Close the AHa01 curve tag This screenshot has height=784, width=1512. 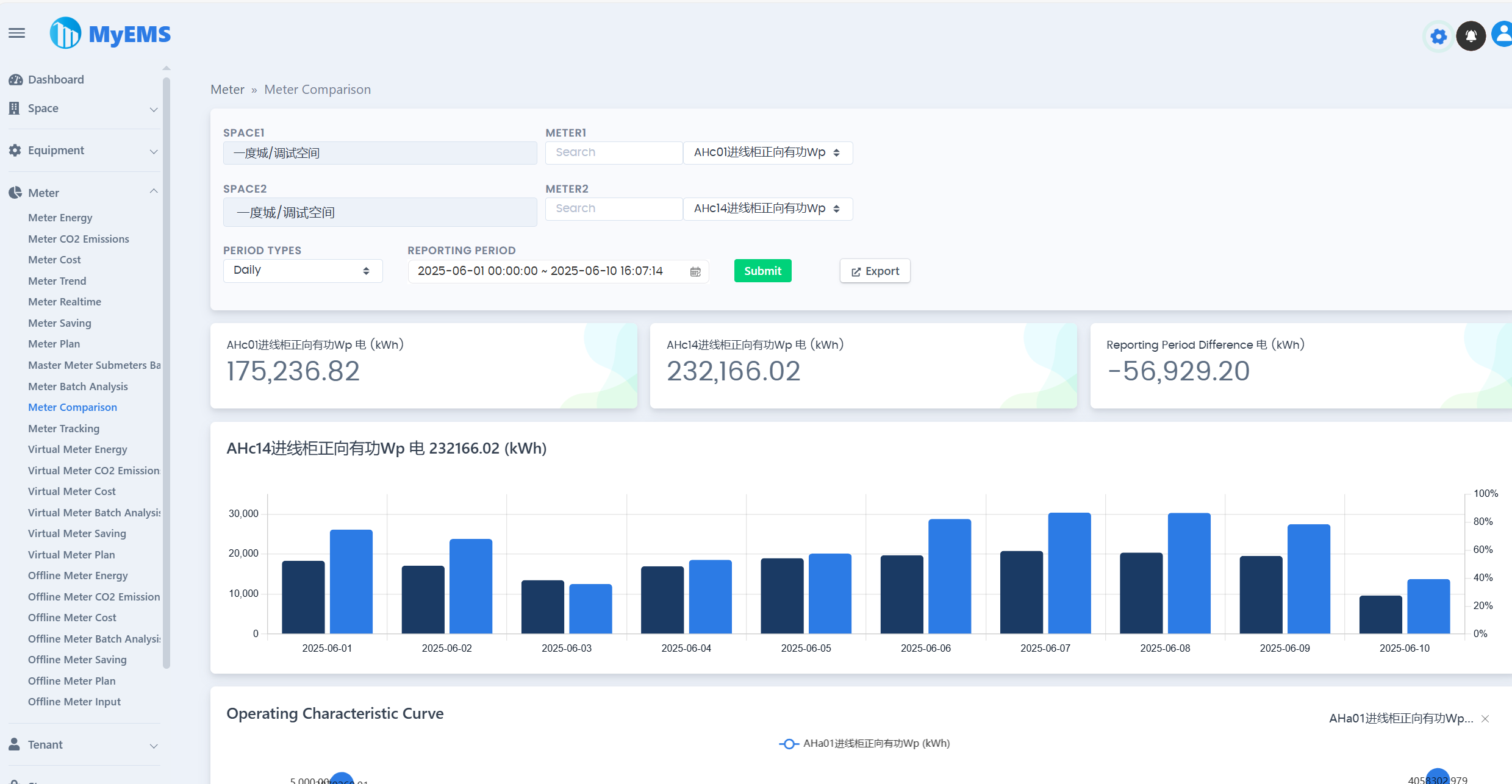(1485, 719)
